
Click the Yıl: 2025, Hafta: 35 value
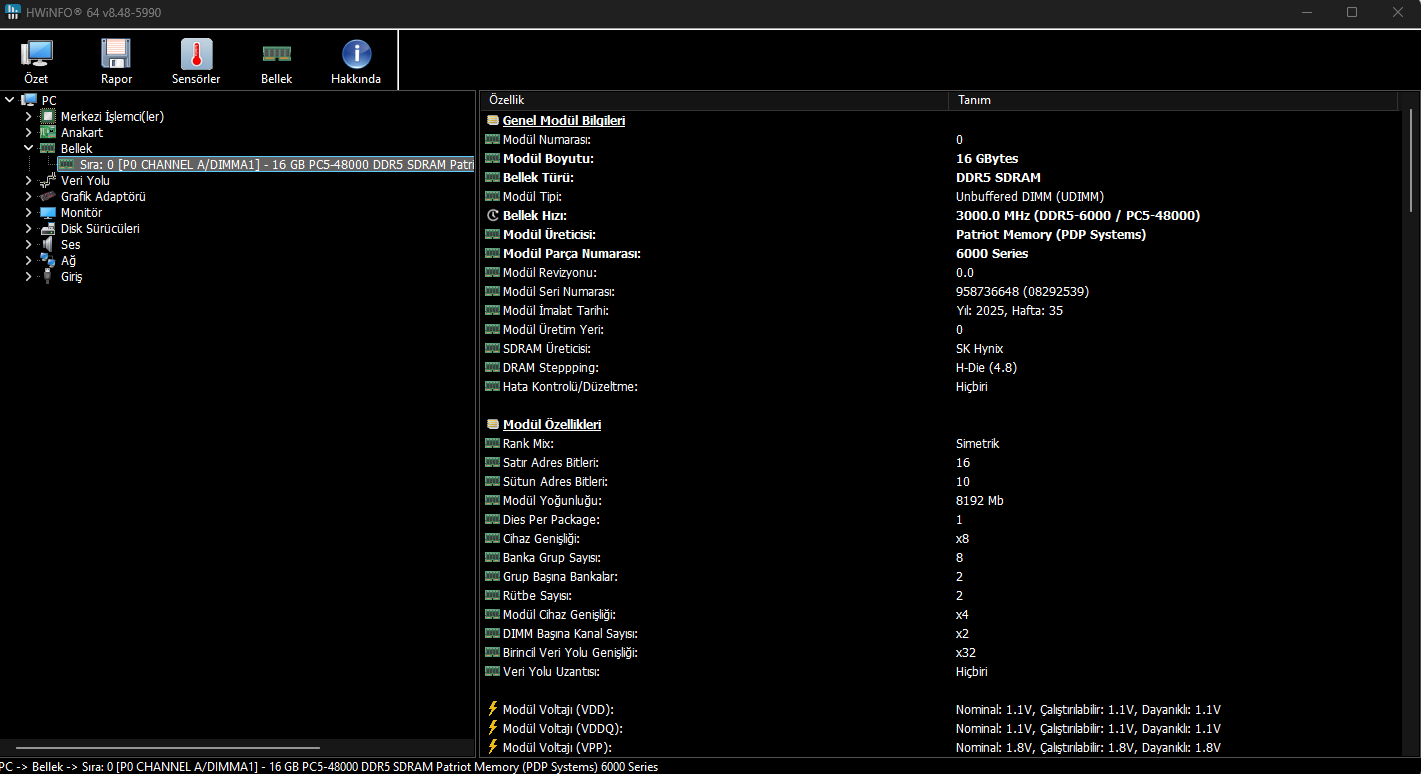(1009, 310)
